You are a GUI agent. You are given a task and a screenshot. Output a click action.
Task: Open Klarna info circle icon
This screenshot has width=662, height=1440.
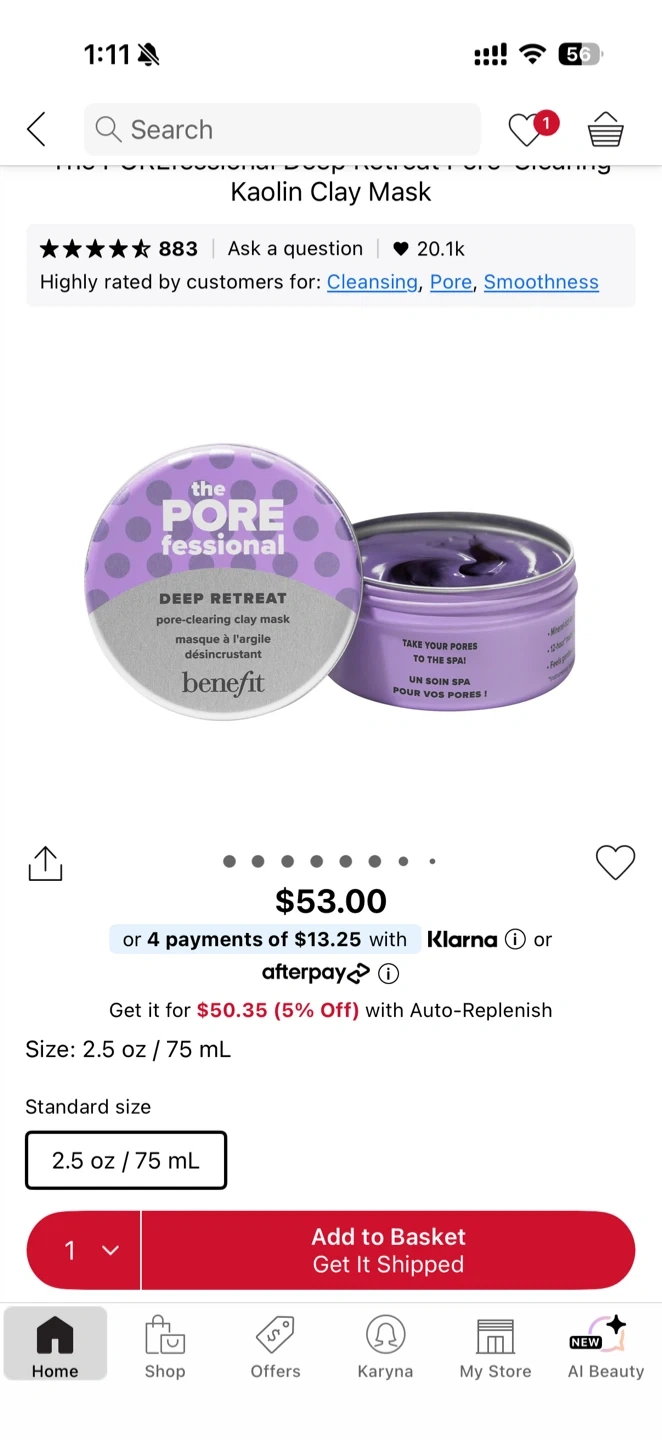pyautogui.click(x=515, y=939)
